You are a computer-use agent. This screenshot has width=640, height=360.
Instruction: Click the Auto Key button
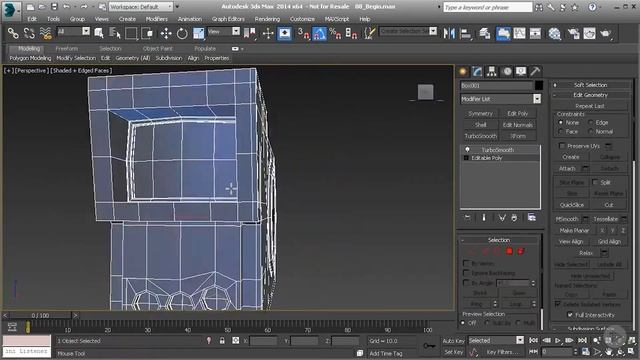pyautogui.click(x=453, y=340)
